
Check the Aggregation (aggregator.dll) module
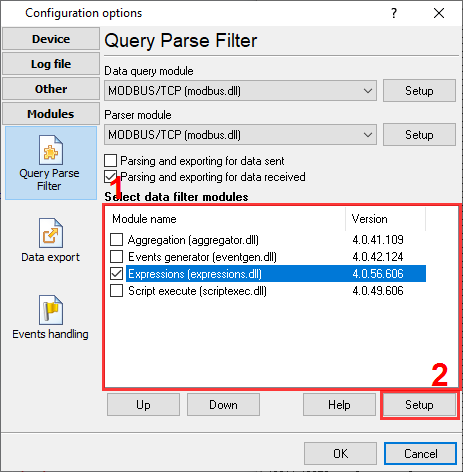[x=116, y=240]
